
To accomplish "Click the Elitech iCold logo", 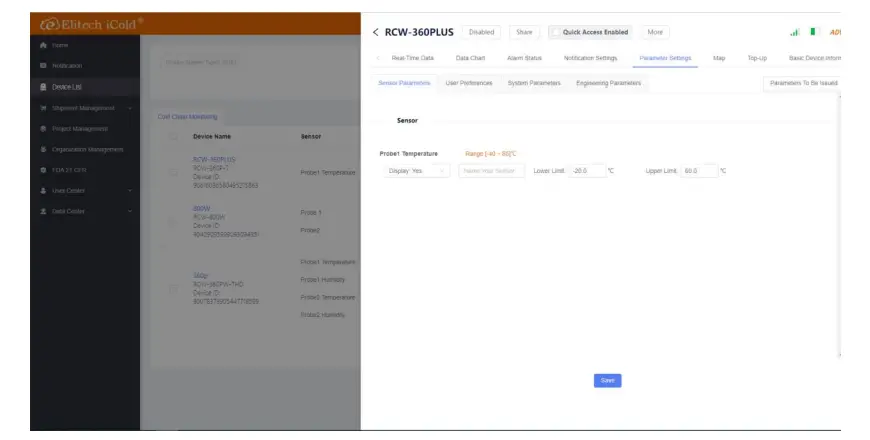I will (92, 24).
